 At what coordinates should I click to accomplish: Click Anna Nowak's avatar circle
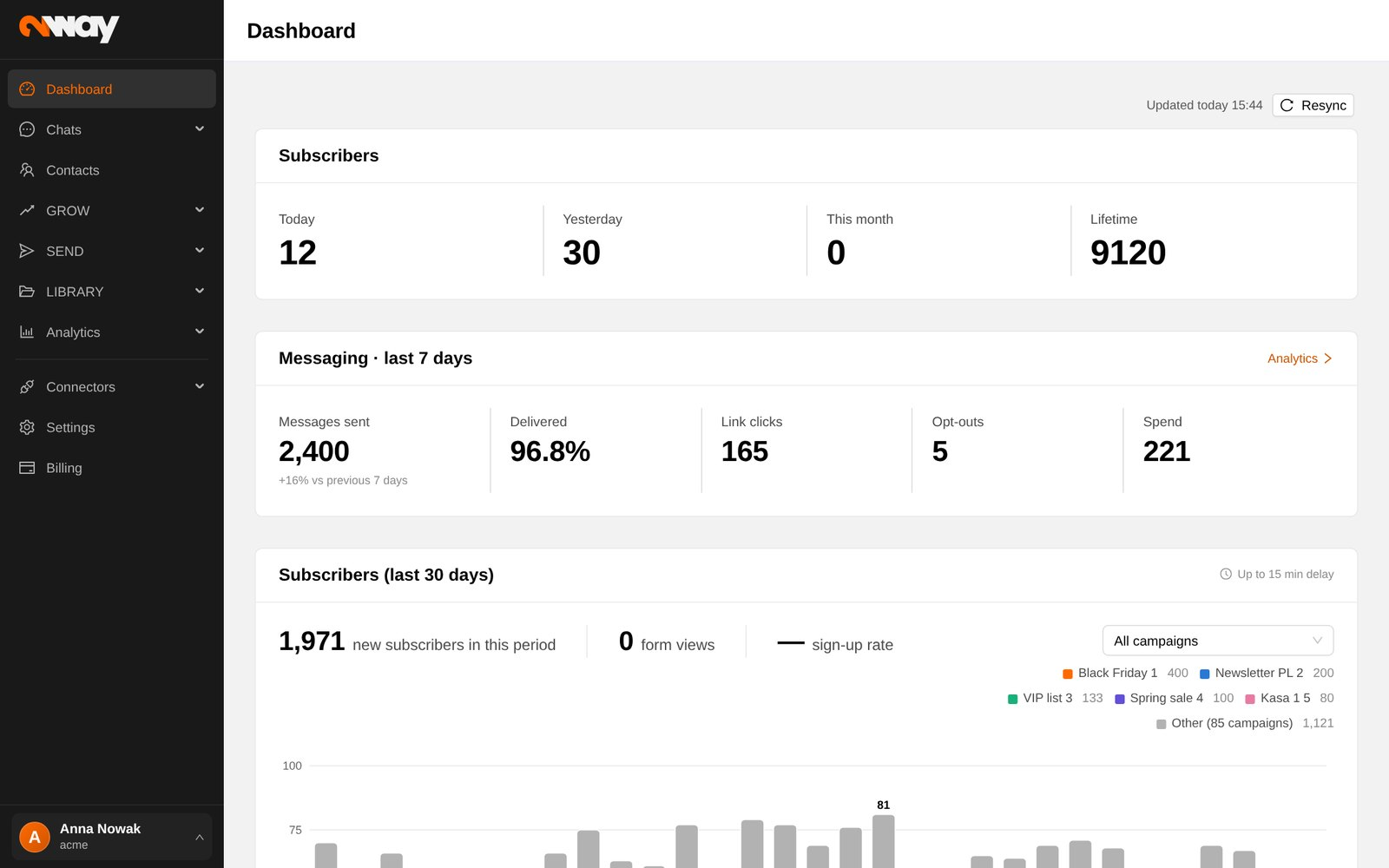tap(35, 837)
